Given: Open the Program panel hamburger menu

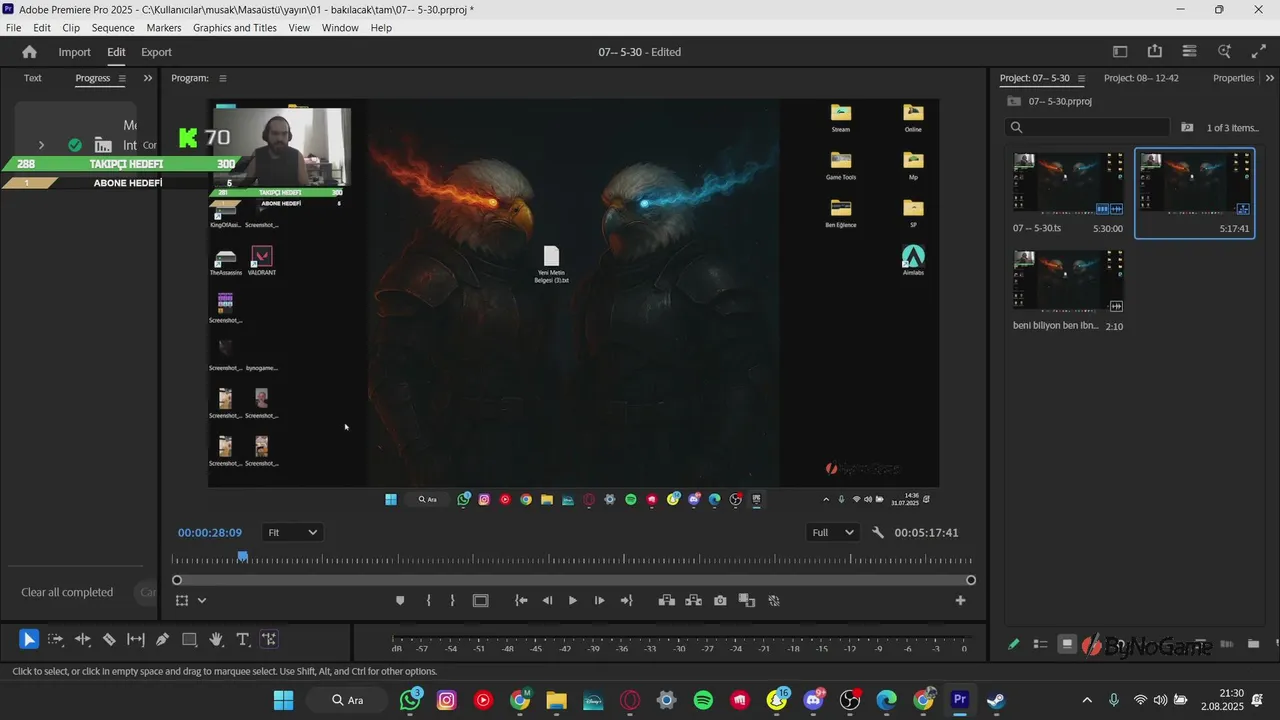Looking at the screenshot, I should click(223, 78).
